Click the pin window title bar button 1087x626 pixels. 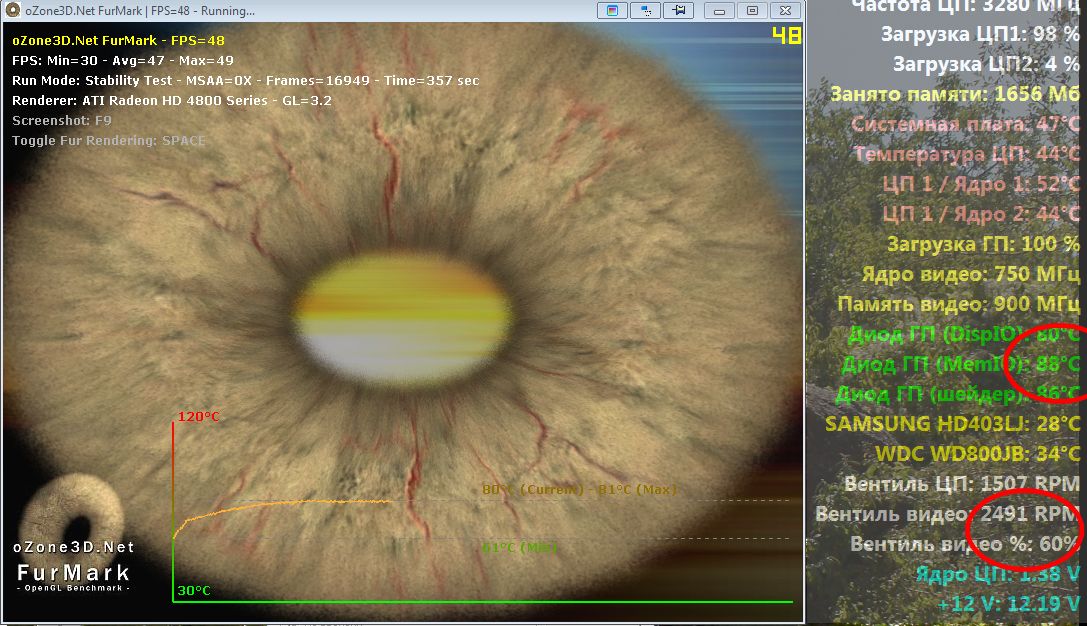coord(680,11)
